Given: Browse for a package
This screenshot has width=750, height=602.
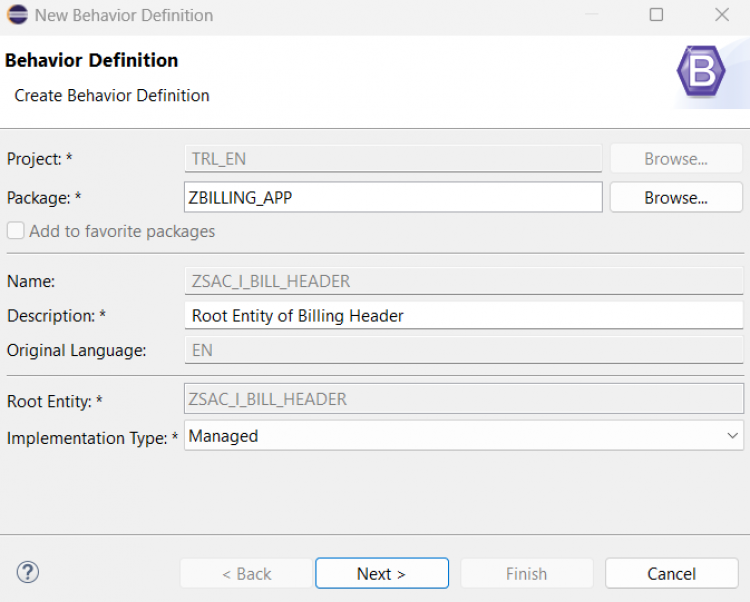Looking at the screenshot, I should tap(676, 198).
